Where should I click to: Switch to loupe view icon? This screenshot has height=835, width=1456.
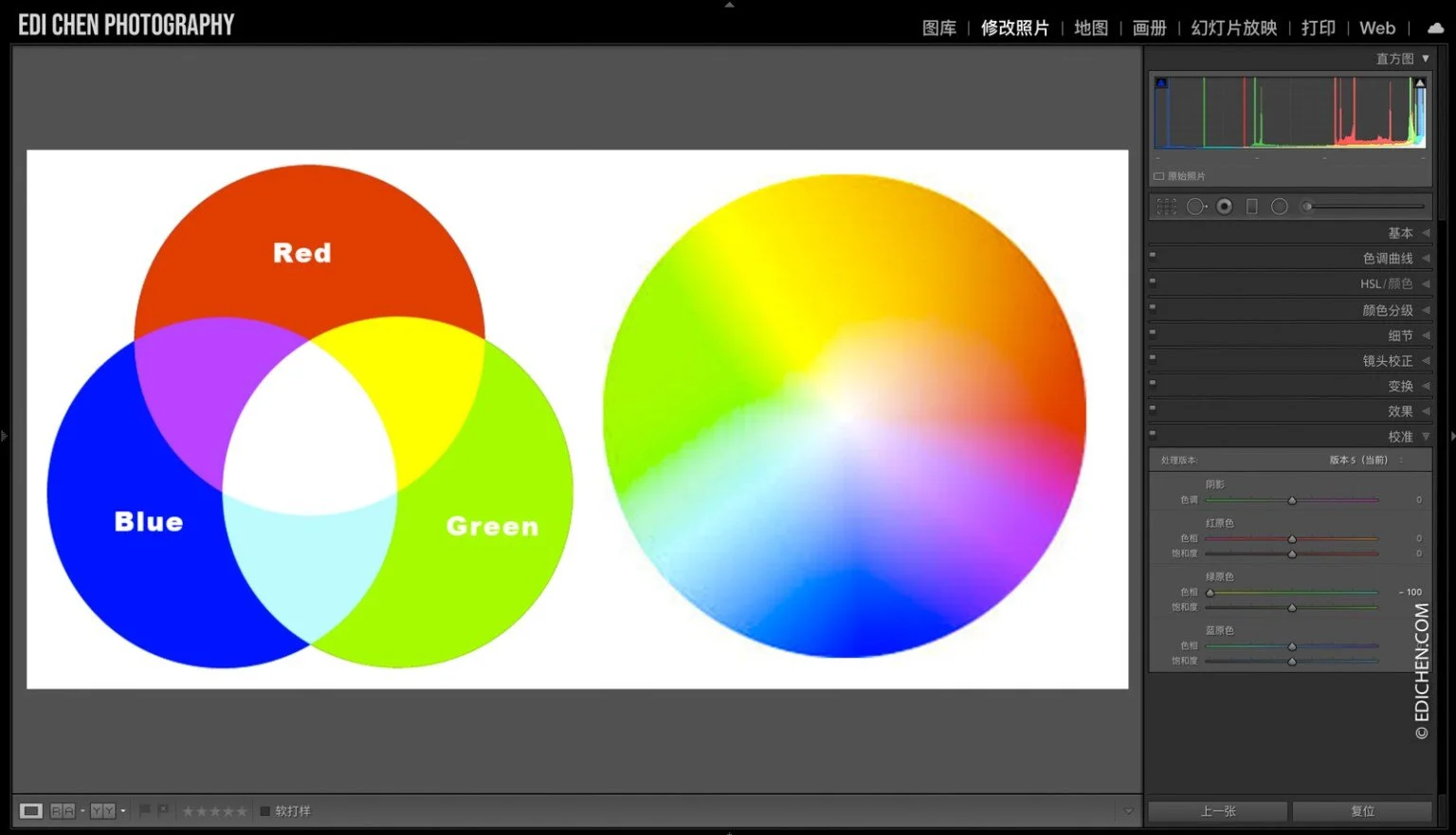(x=31, y=811)
